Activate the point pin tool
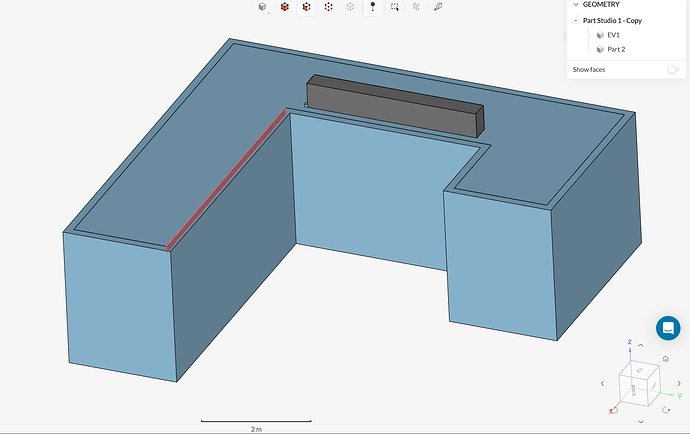690x434 pixels. 373,7
